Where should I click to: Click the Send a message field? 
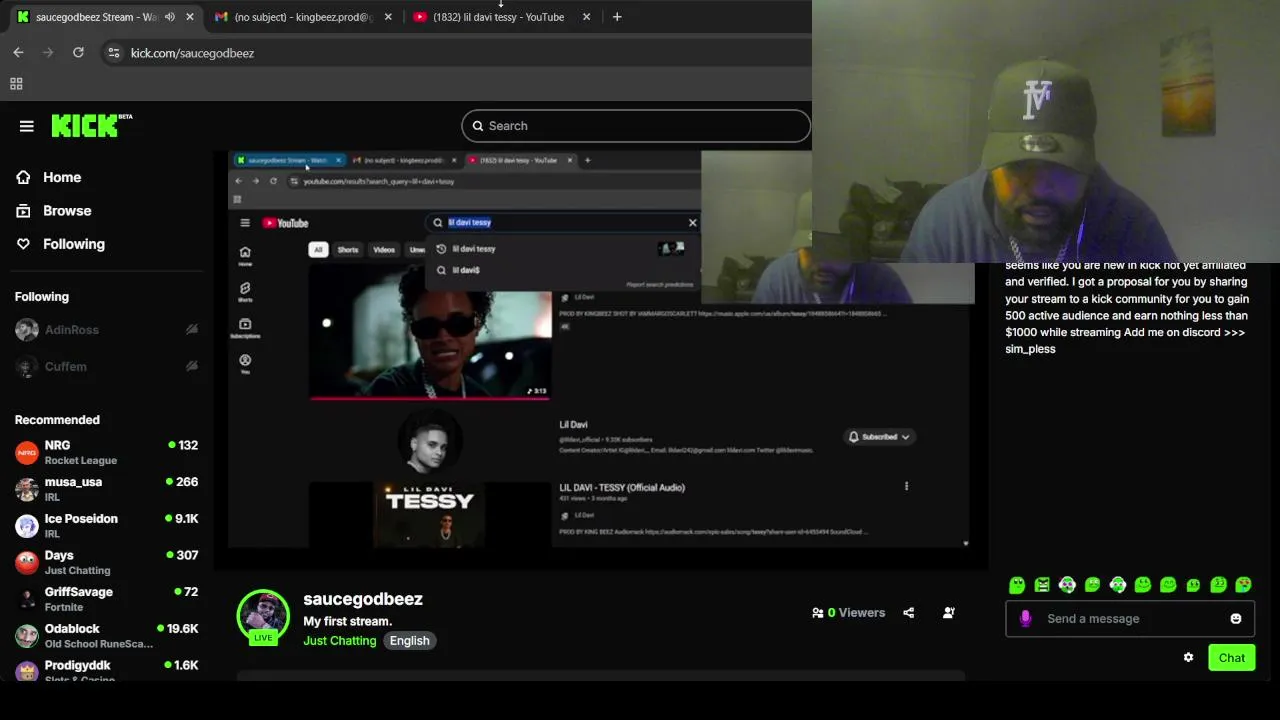coord(1130,619)
